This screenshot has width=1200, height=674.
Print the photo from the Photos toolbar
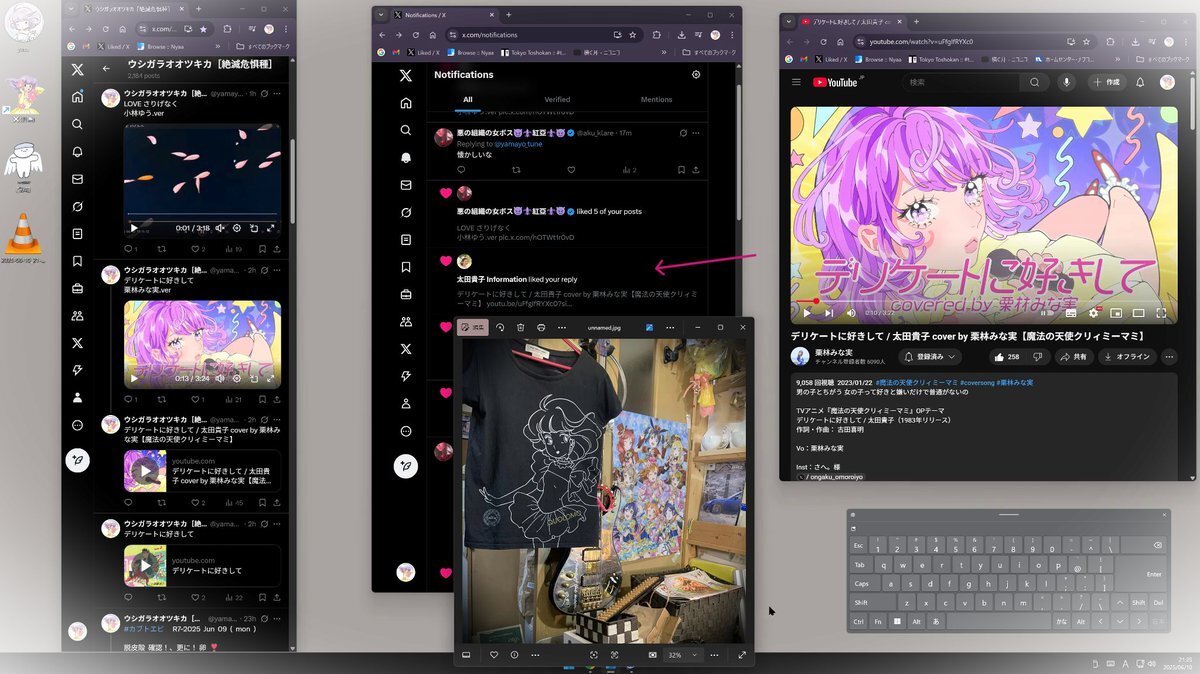541,327
